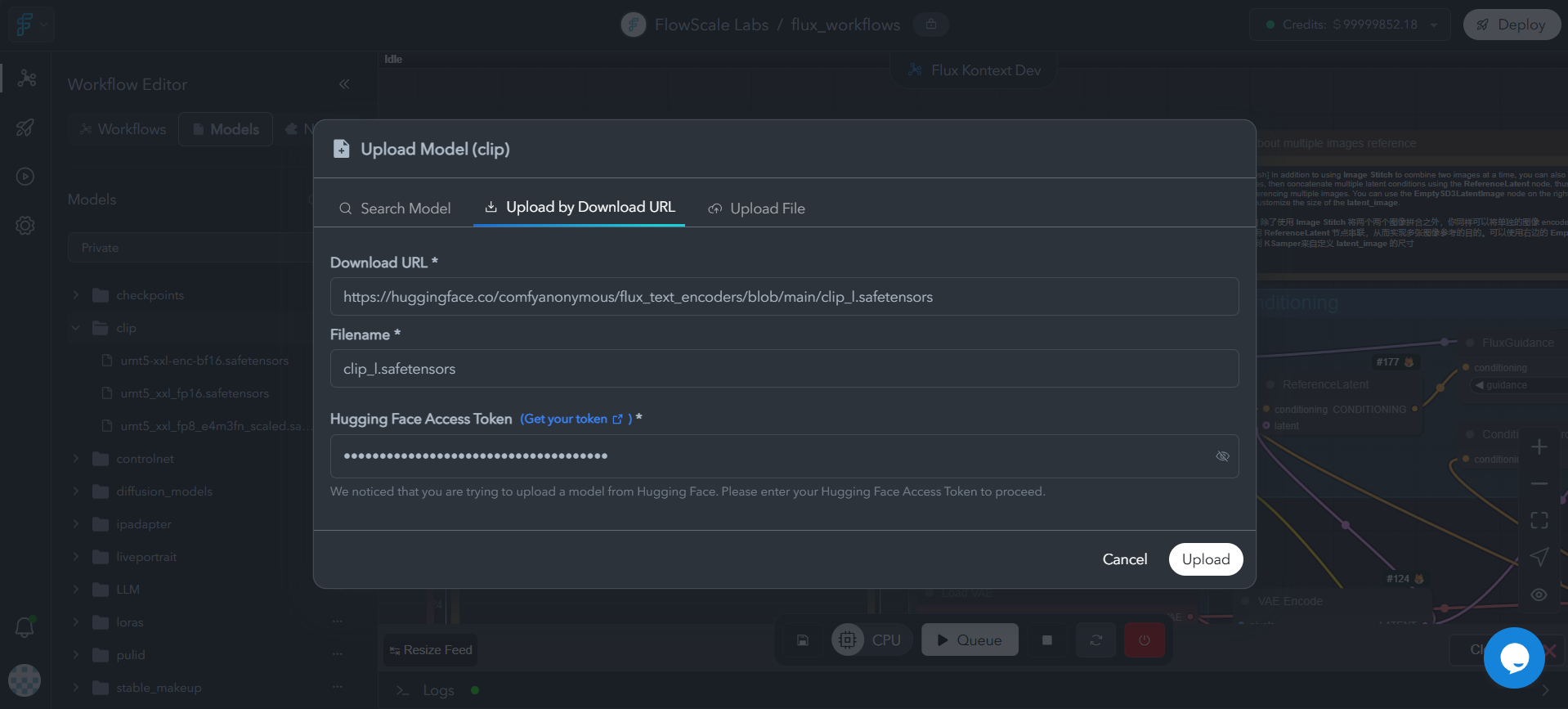The image size is (1568, 709).
Task: Open the play runs sidebar icon
Action: click(x=25, y=176)
